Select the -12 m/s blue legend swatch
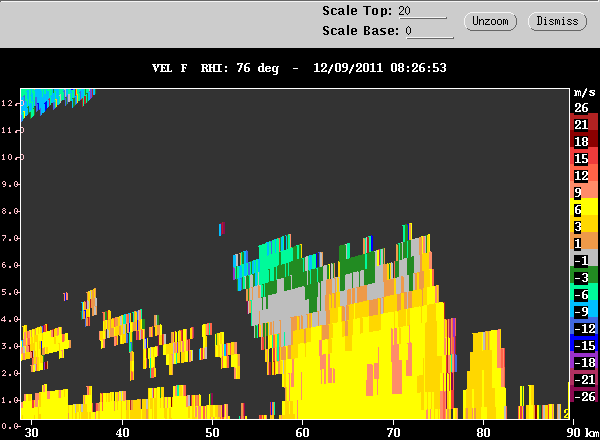Viewport: 600px width, 440px height. [584, 326]
